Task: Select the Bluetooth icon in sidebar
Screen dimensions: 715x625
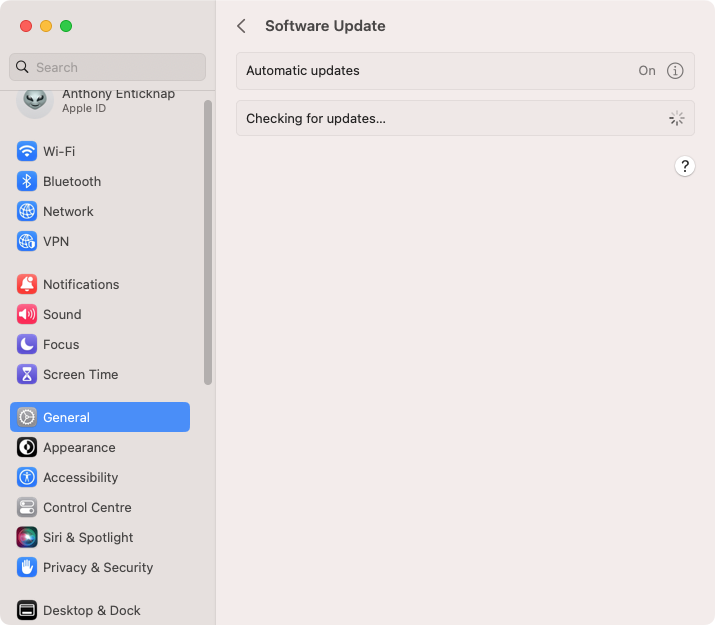Action: 27,181
